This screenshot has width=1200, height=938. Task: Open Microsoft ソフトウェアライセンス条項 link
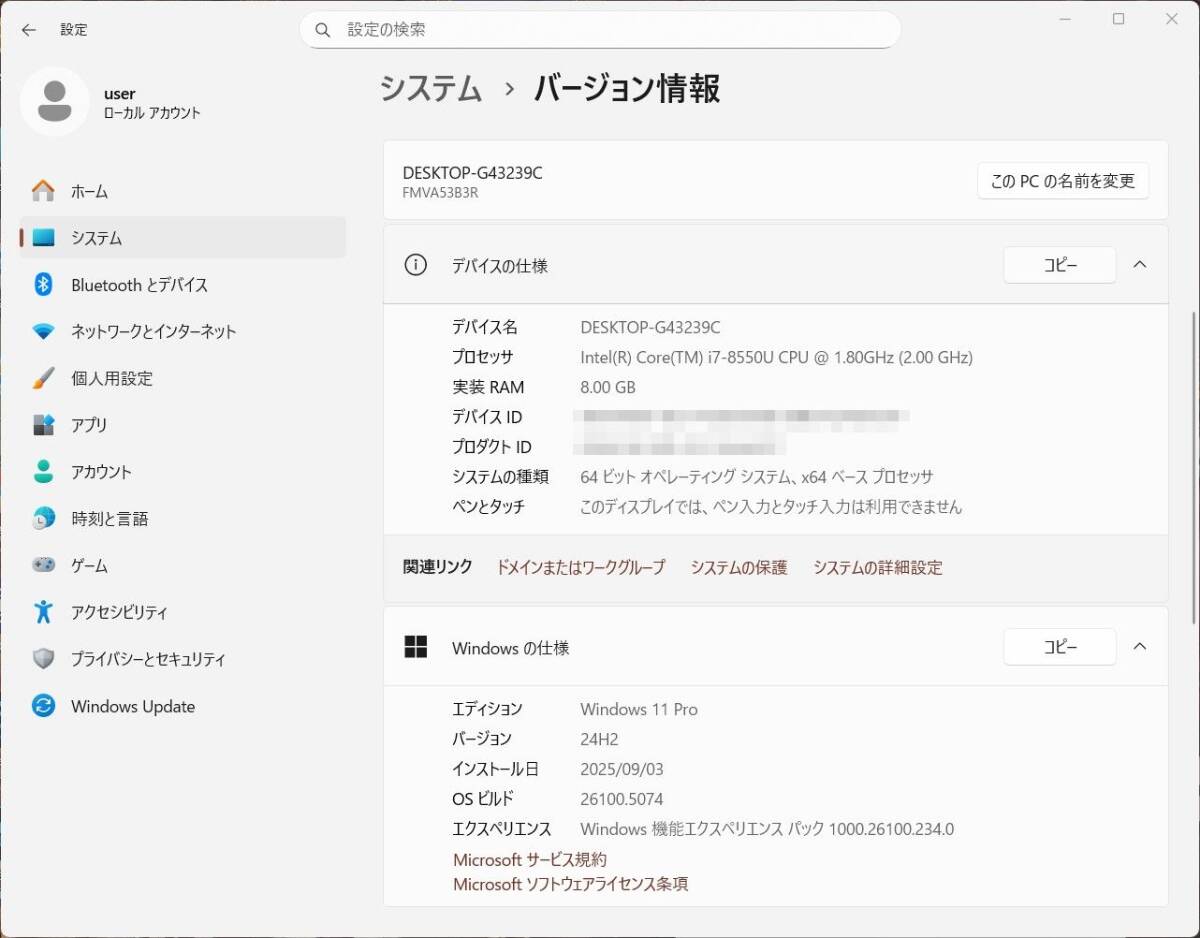571,884
